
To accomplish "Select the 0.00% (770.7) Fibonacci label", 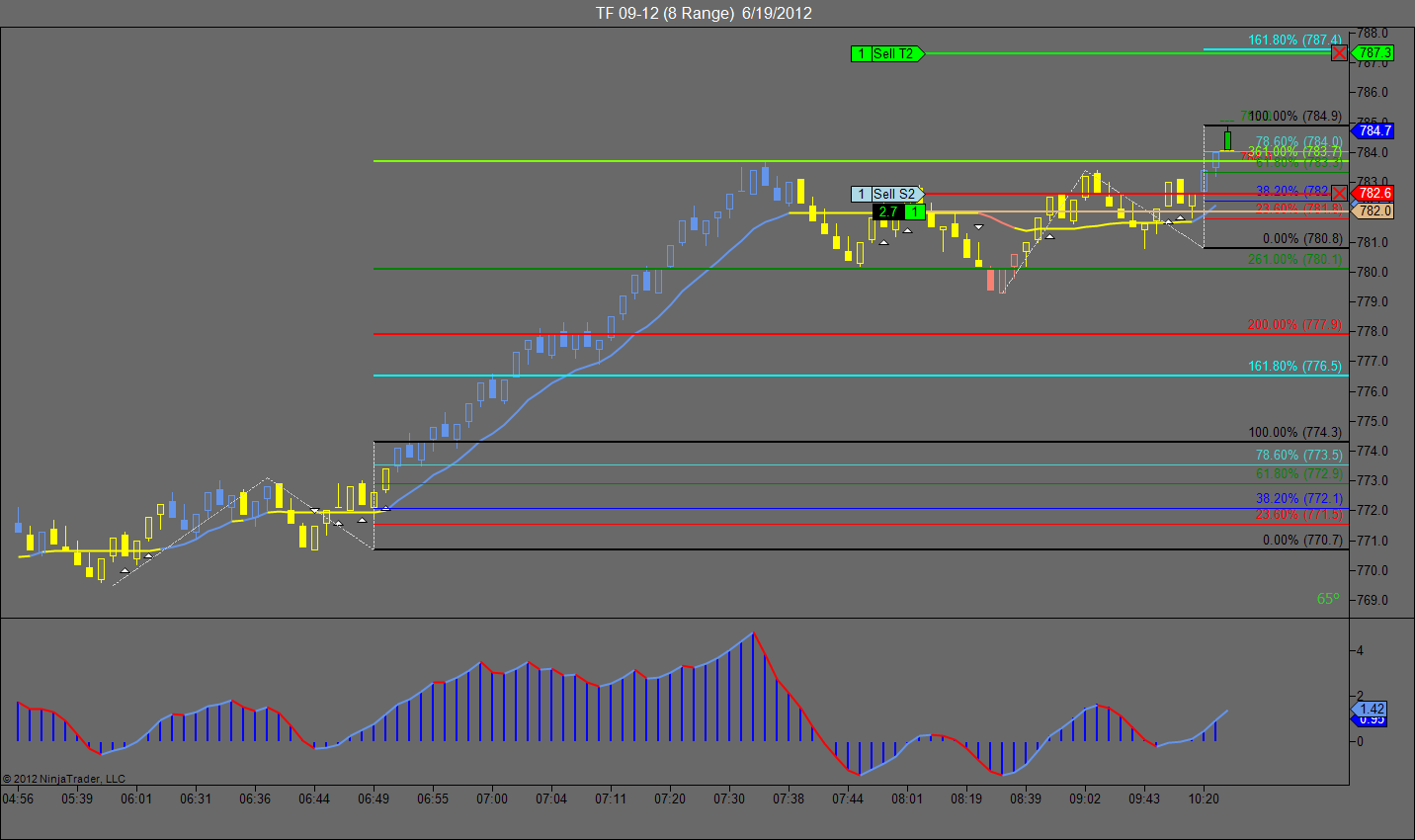I will pyautogui.click(x=1302, y=540).
